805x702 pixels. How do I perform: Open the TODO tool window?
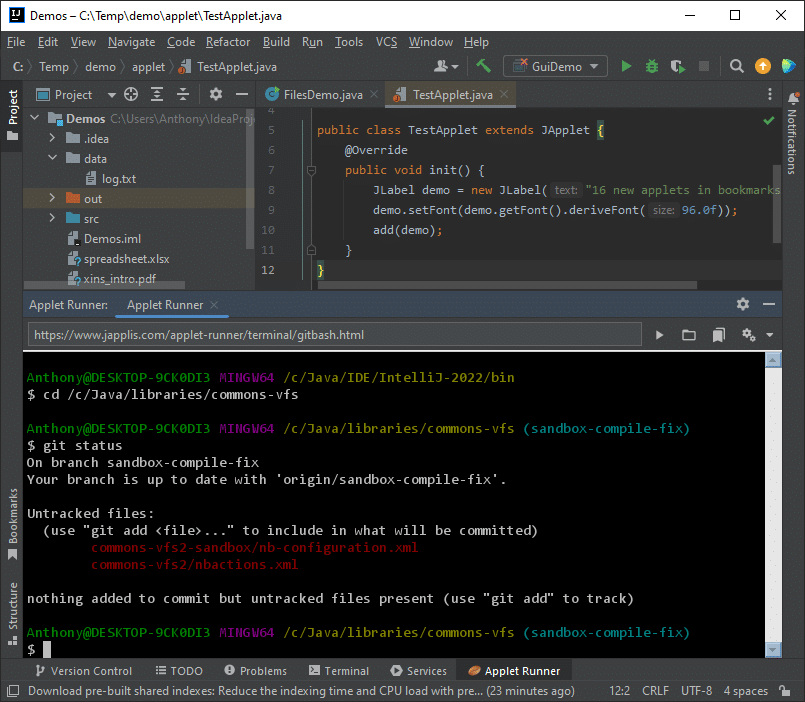179,671
